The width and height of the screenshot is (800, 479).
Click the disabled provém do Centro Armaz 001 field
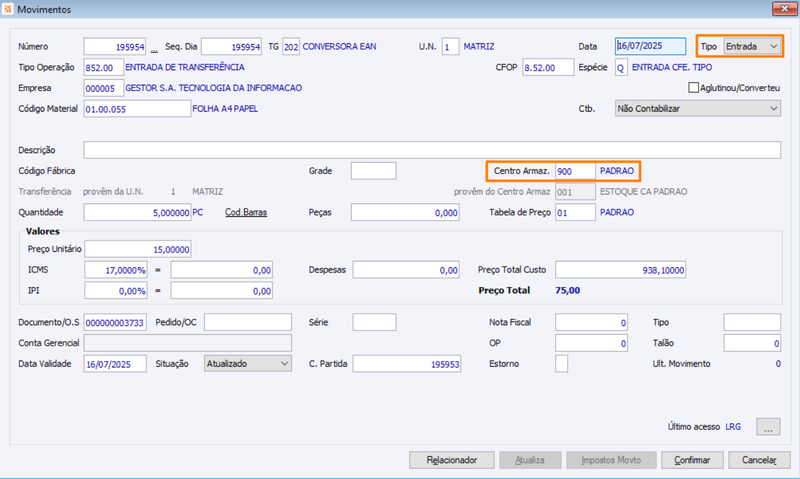coord(576,192)
